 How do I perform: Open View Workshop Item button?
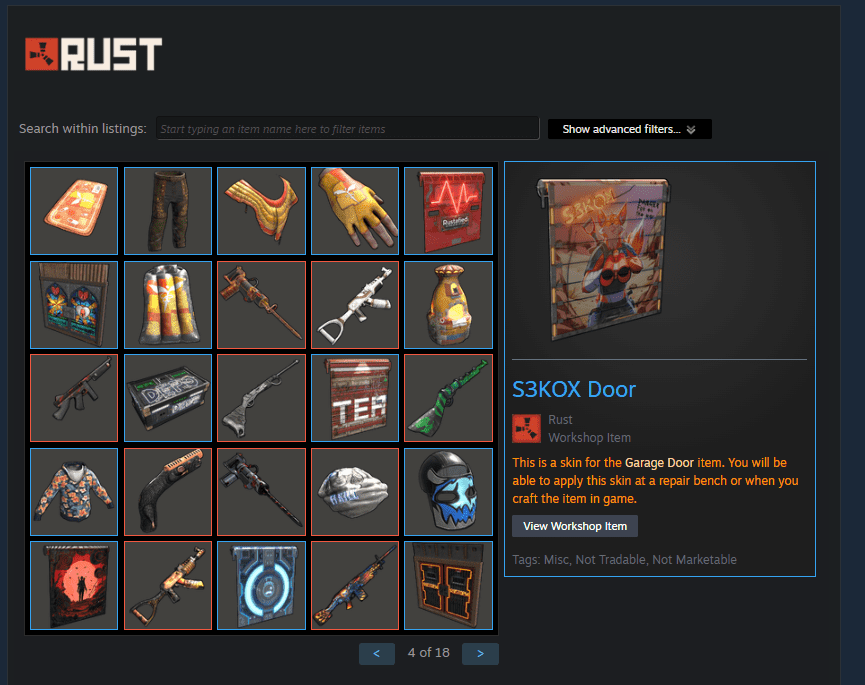click(575, 526)
